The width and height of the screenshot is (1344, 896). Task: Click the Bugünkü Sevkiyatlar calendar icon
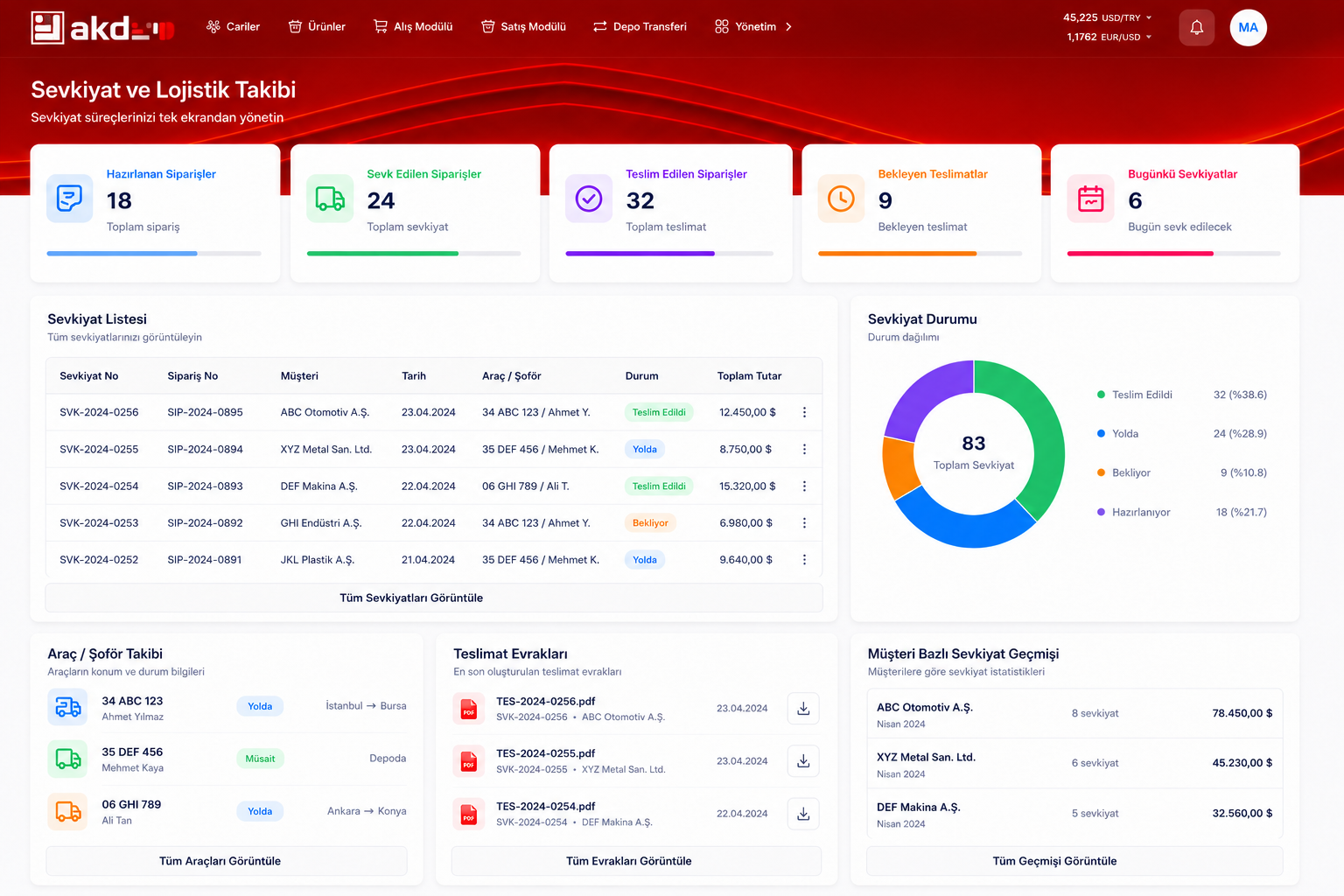coord(1090,199)
